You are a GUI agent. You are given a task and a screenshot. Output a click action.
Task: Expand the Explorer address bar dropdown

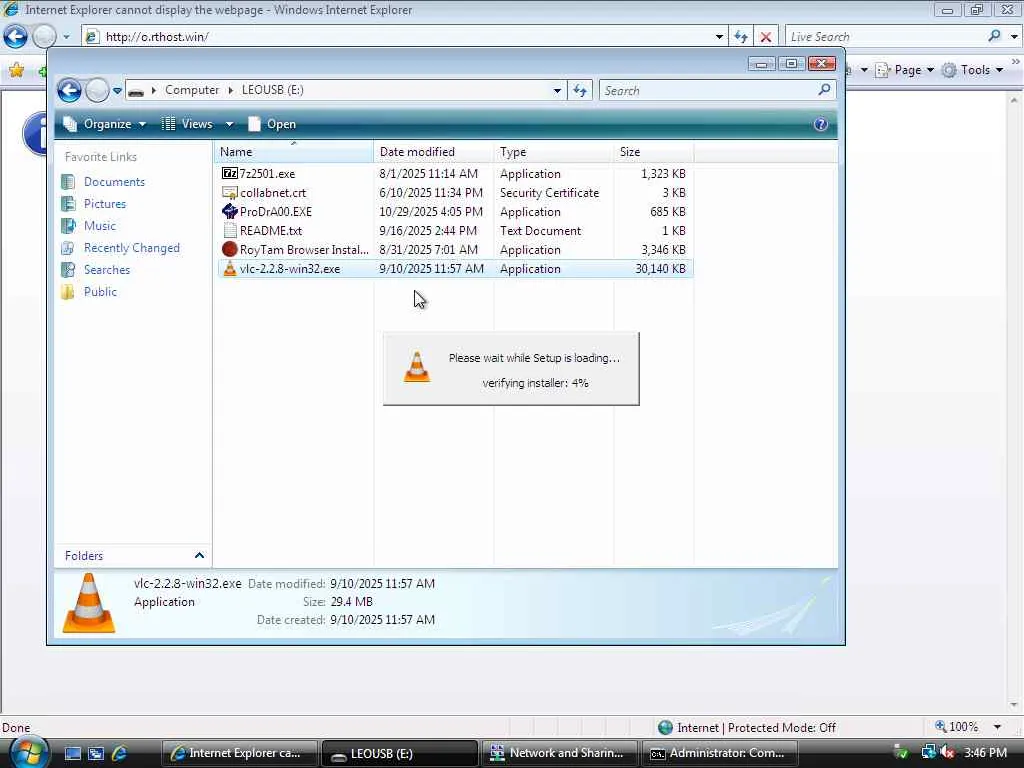tap(557, 91)
